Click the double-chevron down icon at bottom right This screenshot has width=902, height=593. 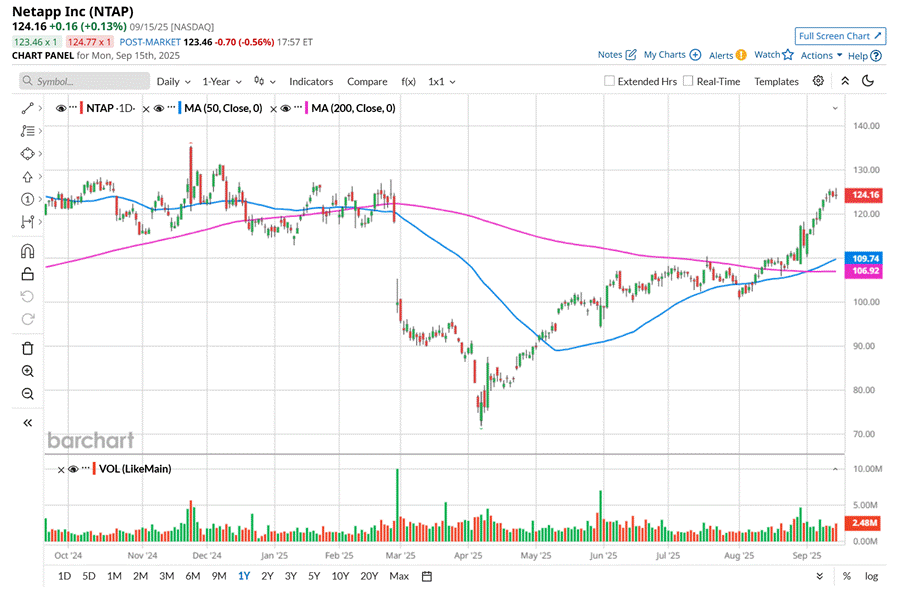(820, 576)
